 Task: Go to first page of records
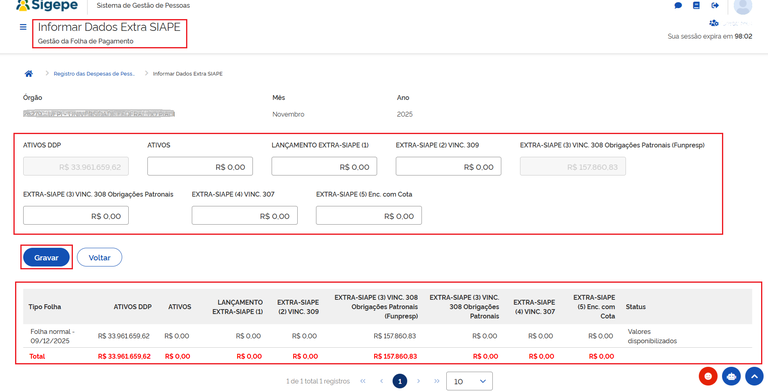(x=363, y=381)
